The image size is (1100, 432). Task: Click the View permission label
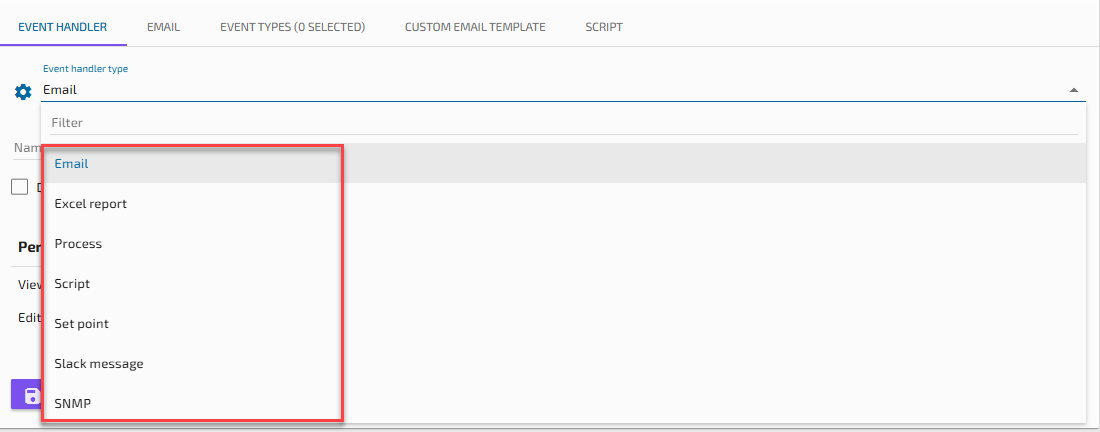coord(28,284)
